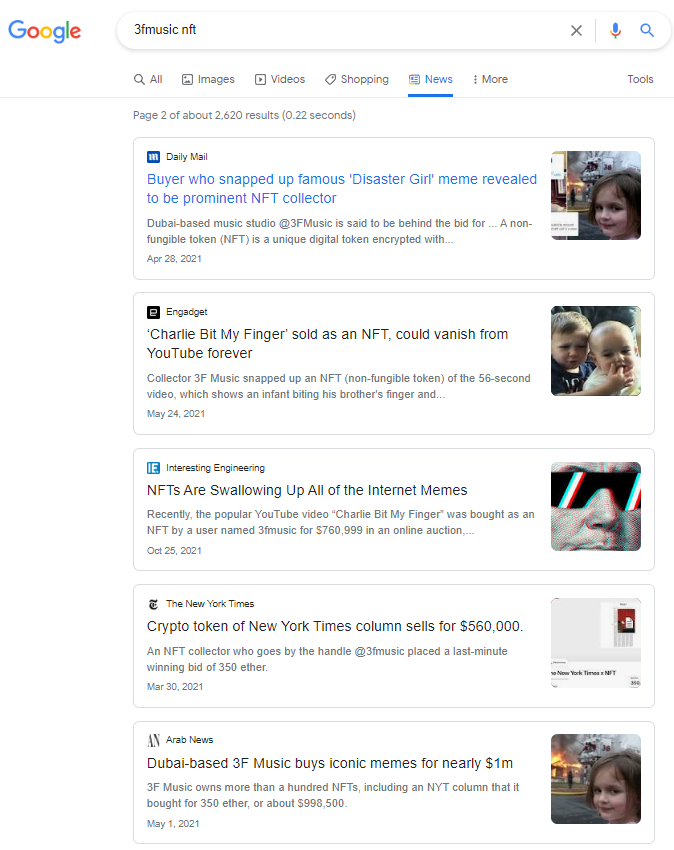Click 'Page 2 of about 2,620 results' text
This screenshot has width=674, height=850.
(x=244, y=115)
